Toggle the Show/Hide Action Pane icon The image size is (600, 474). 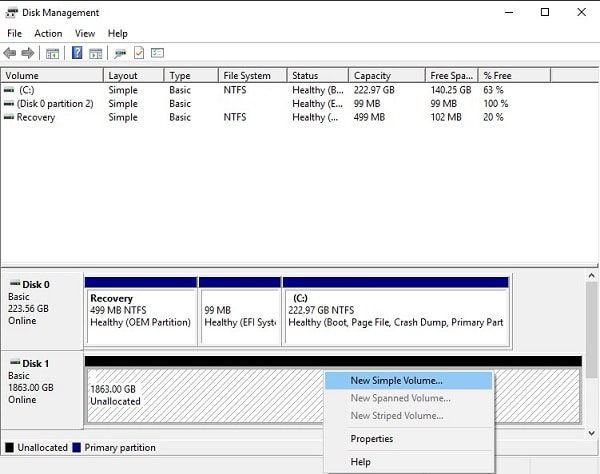(96, 53)
